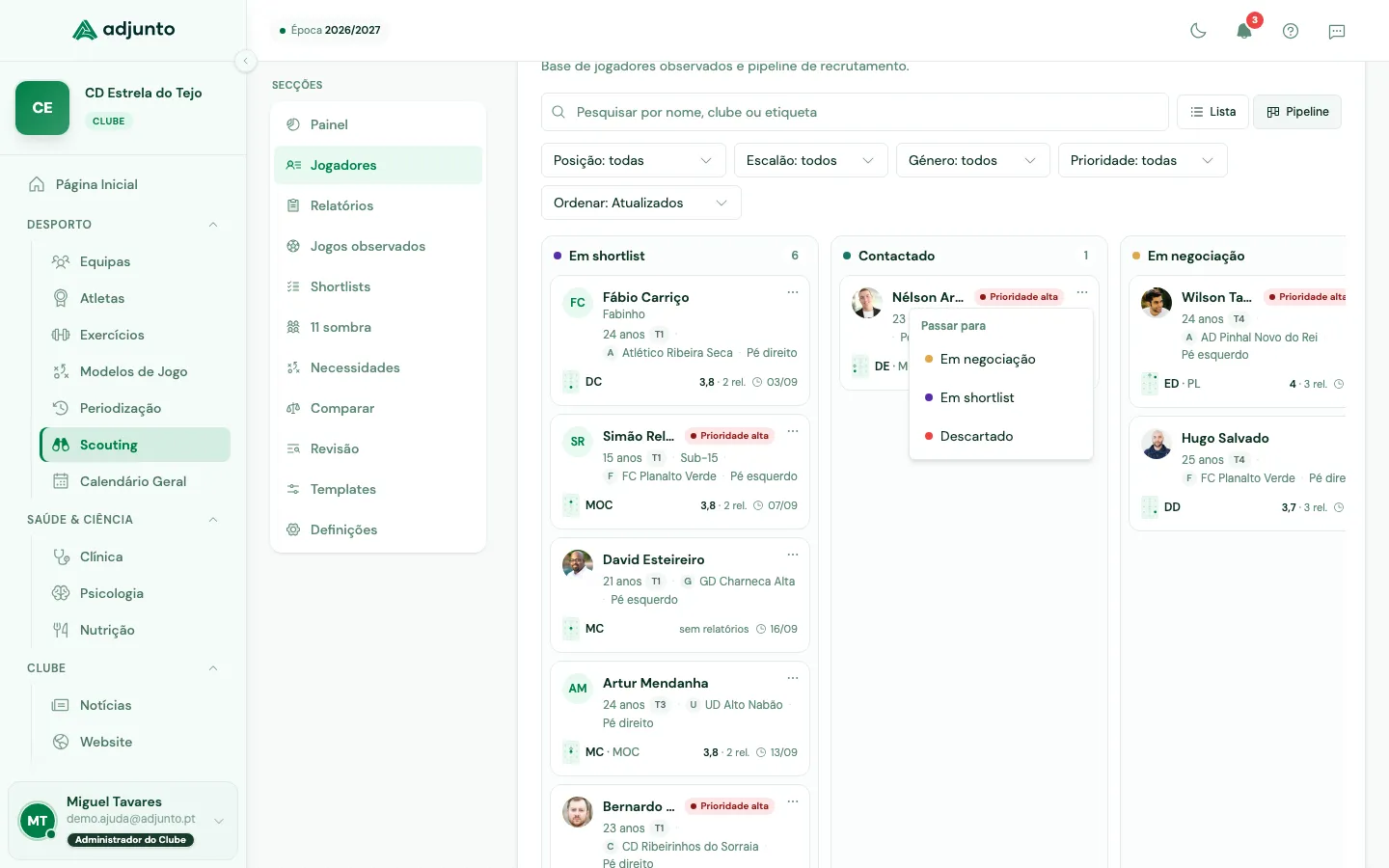Open the Prioridade: todas filter

click(x=1142, y=160)
